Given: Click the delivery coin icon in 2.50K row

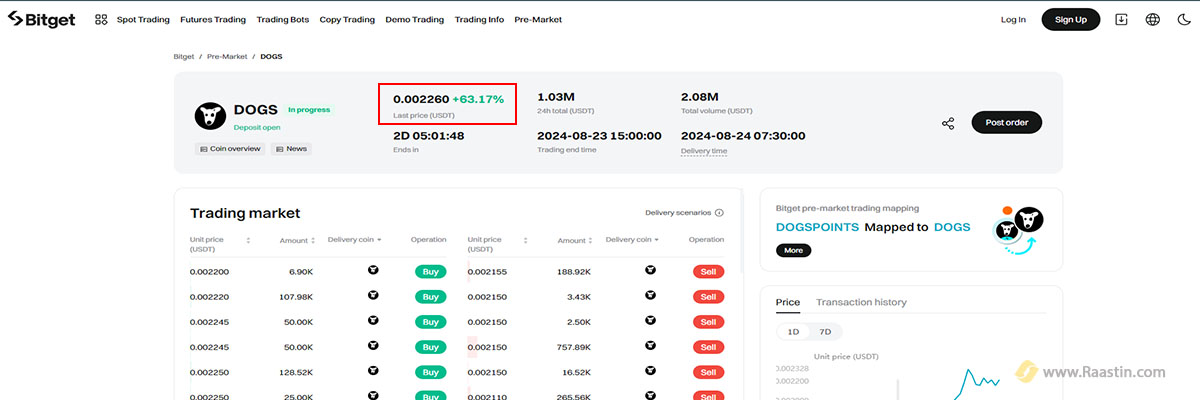Looking at the screenshot, I should click(650, 321).
